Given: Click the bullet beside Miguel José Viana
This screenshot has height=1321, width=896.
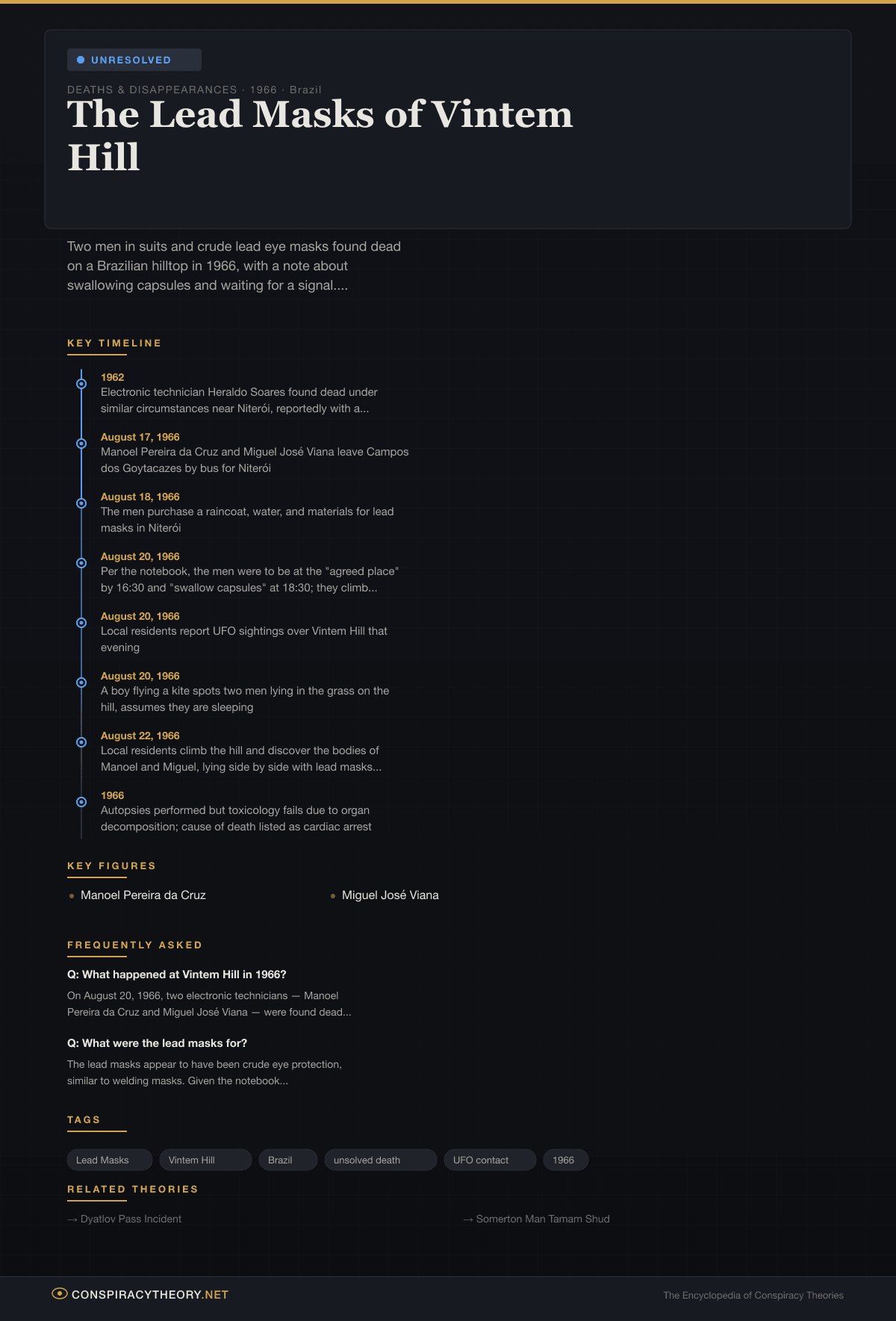Looking at the screenshot, I should pos(333,895).
